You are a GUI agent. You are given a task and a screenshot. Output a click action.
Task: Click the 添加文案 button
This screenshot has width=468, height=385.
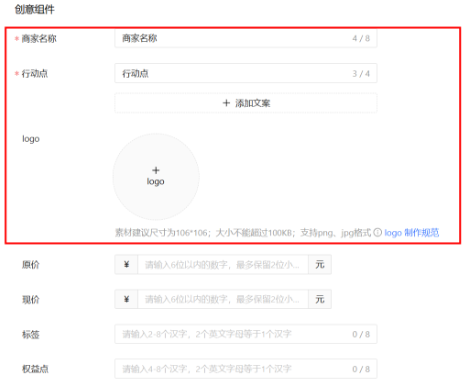click(246, 103)
